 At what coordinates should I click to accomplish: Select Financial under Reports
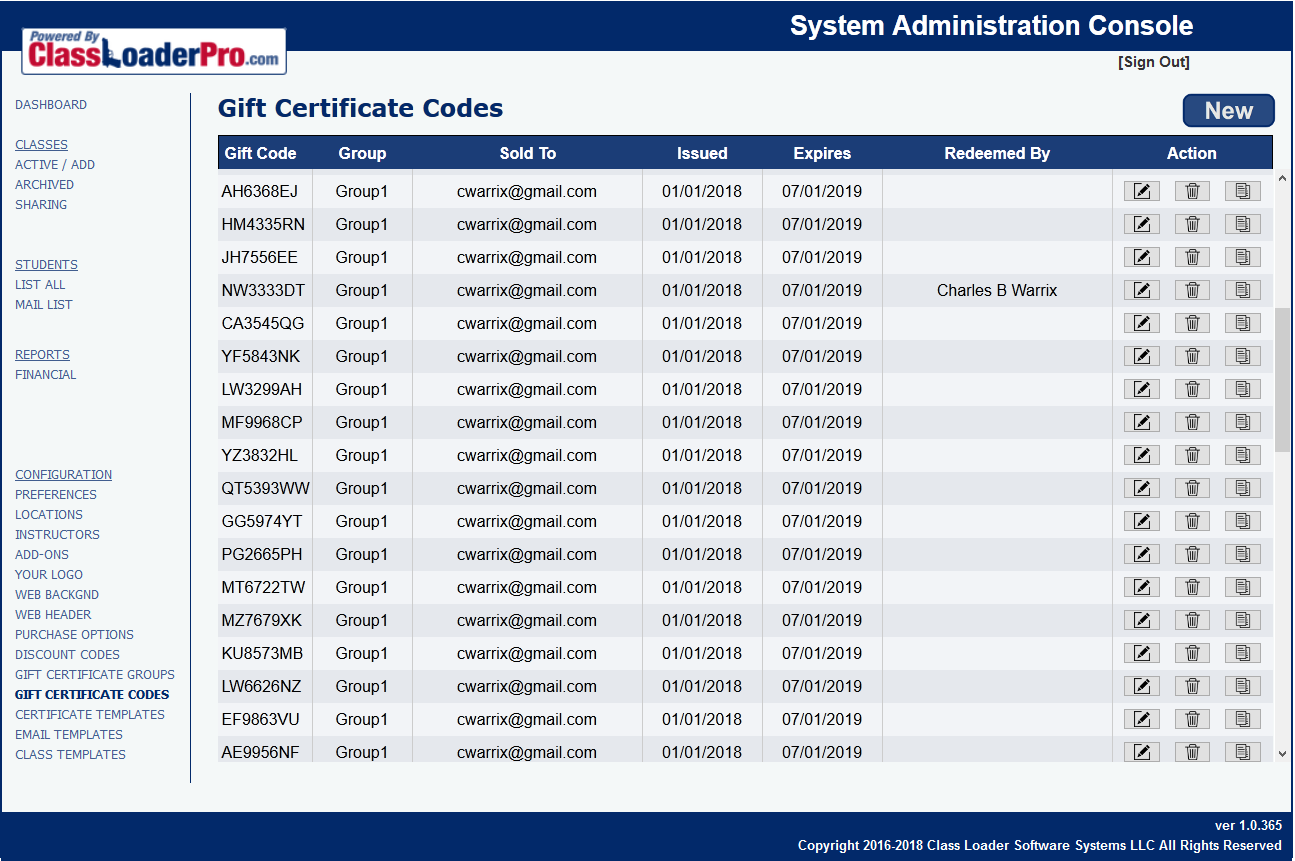coord(46,375)
